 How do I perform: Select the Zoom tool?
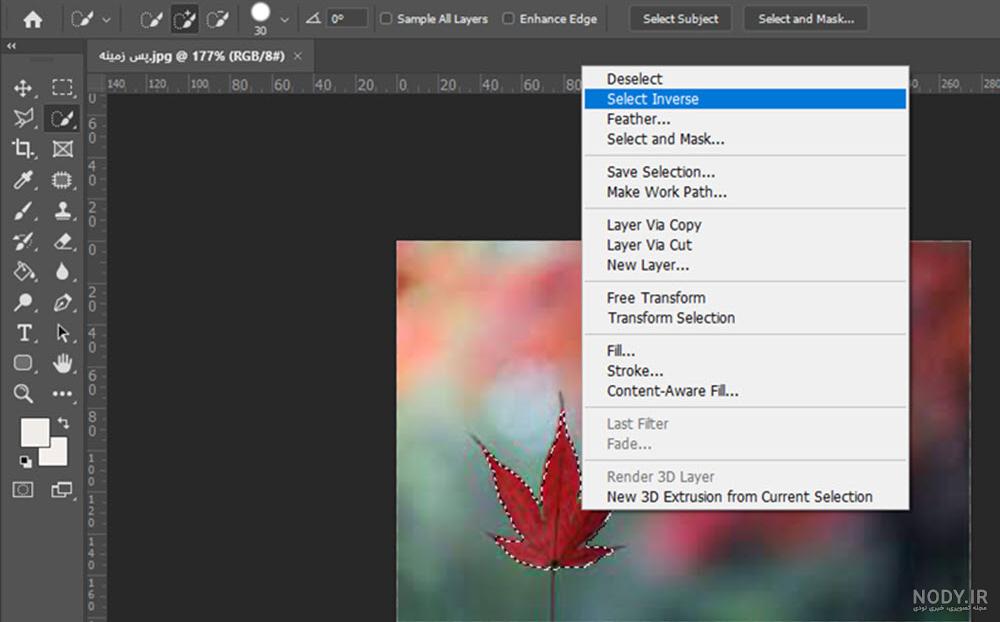coord(24,393)
